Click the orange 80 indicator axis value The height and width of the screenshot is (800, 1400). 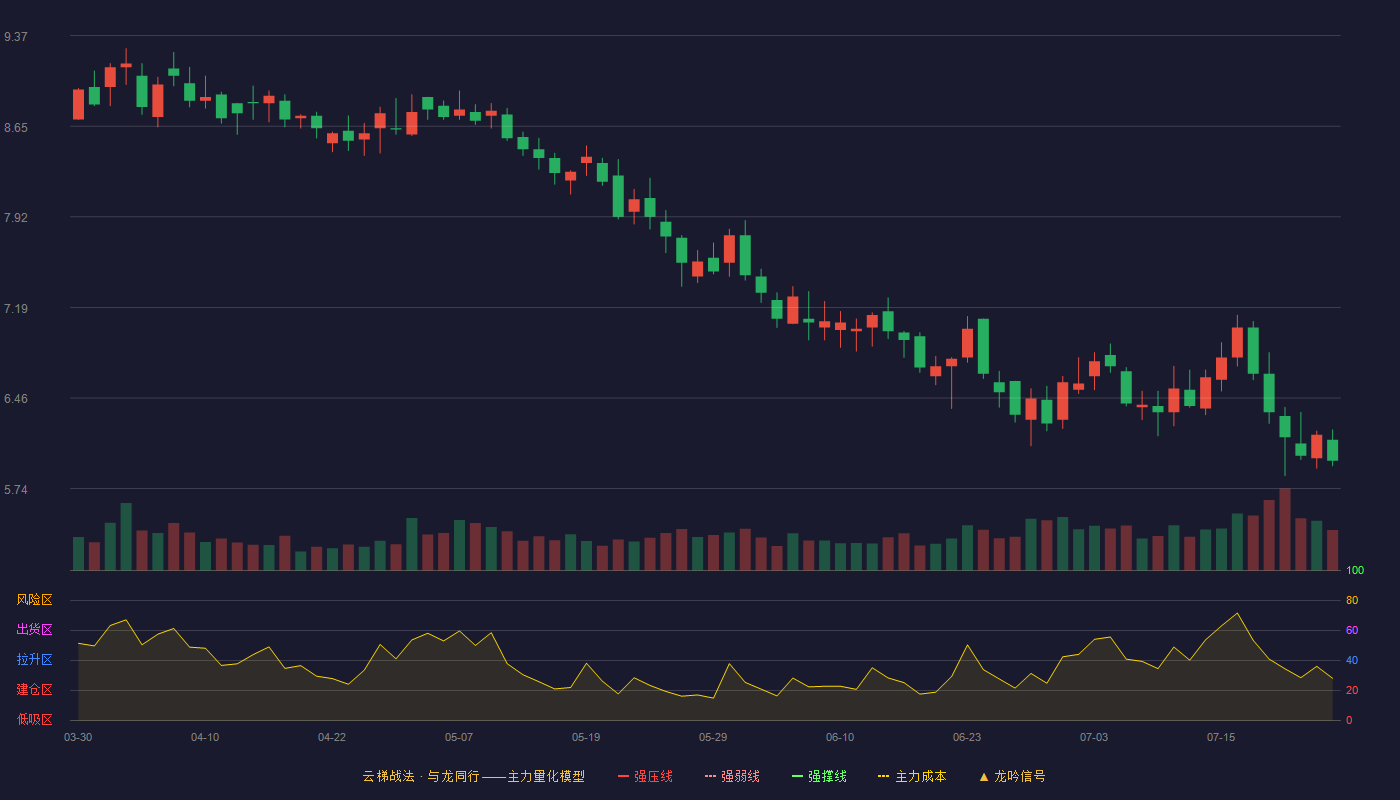click(1352, 600)
